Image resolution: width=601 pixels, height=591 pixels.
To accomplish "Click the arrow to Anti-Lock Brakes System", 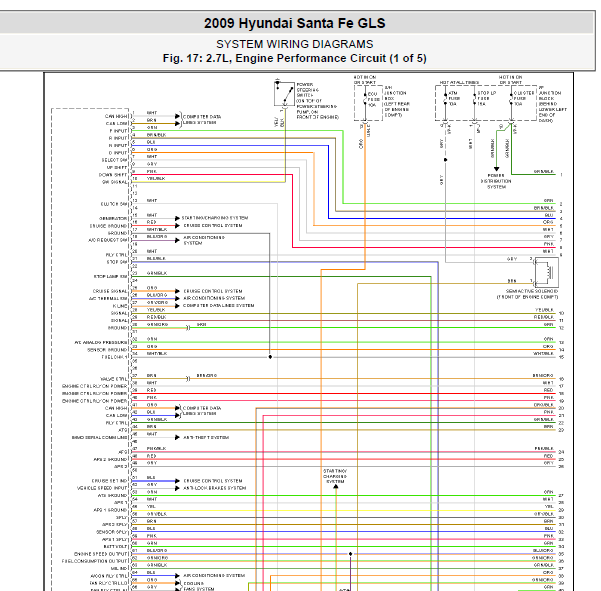I will click(177, 488).
